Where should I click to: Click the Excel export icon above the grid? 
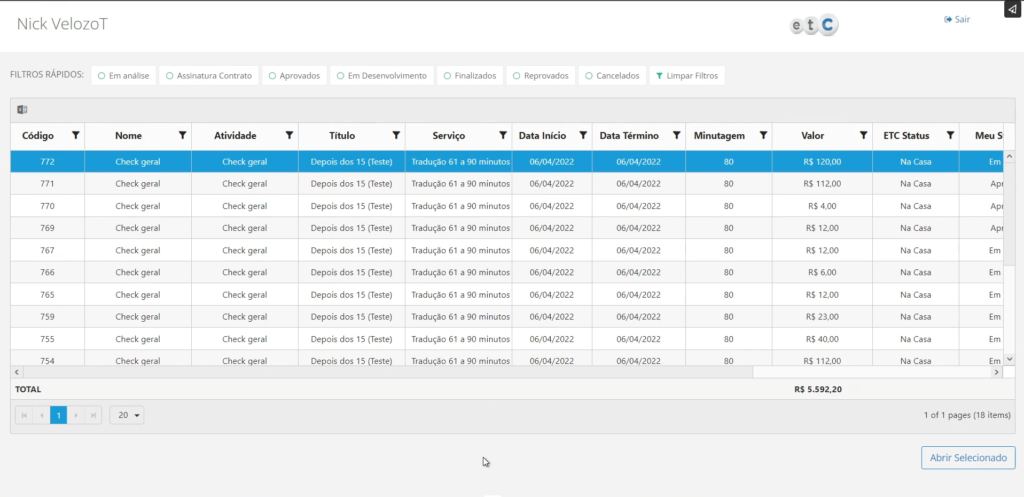click(22, 109)
